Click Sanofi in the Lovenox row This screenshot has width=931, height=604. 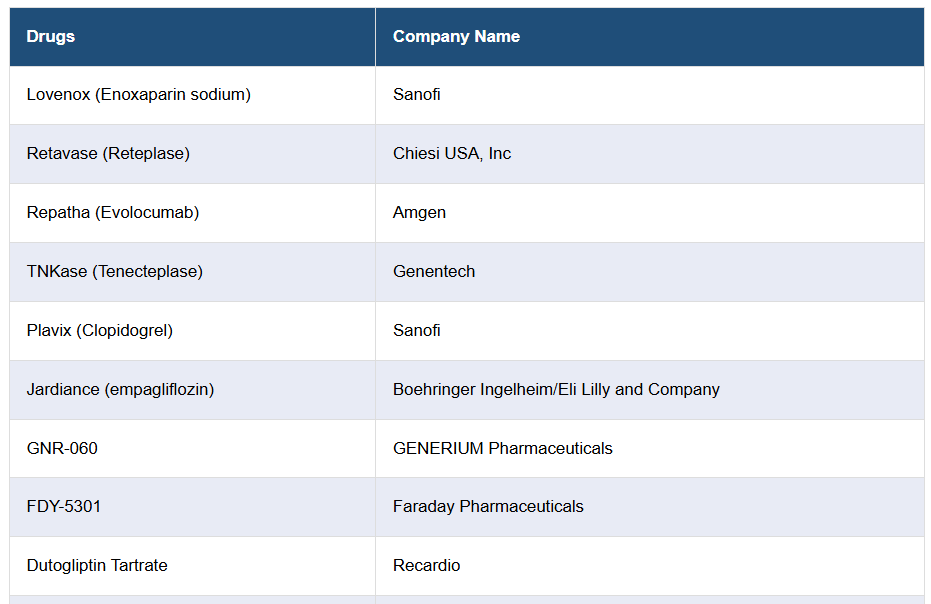coord(417,94)
